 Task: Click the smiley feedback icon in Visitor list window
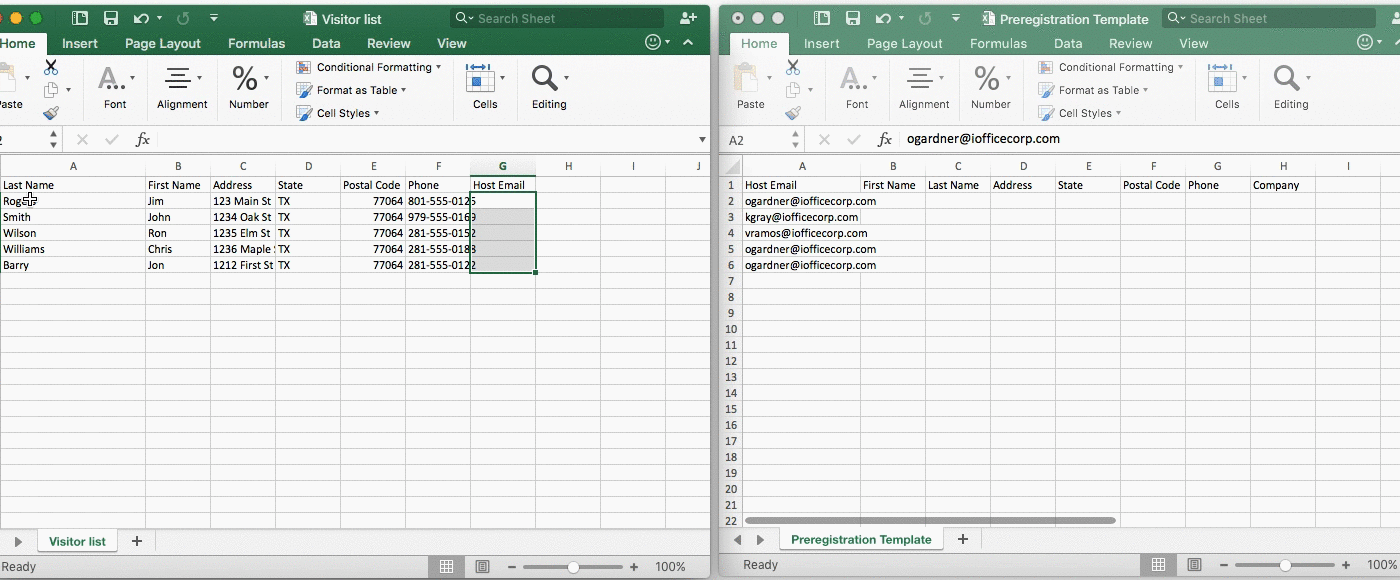(x=654, y=43)
